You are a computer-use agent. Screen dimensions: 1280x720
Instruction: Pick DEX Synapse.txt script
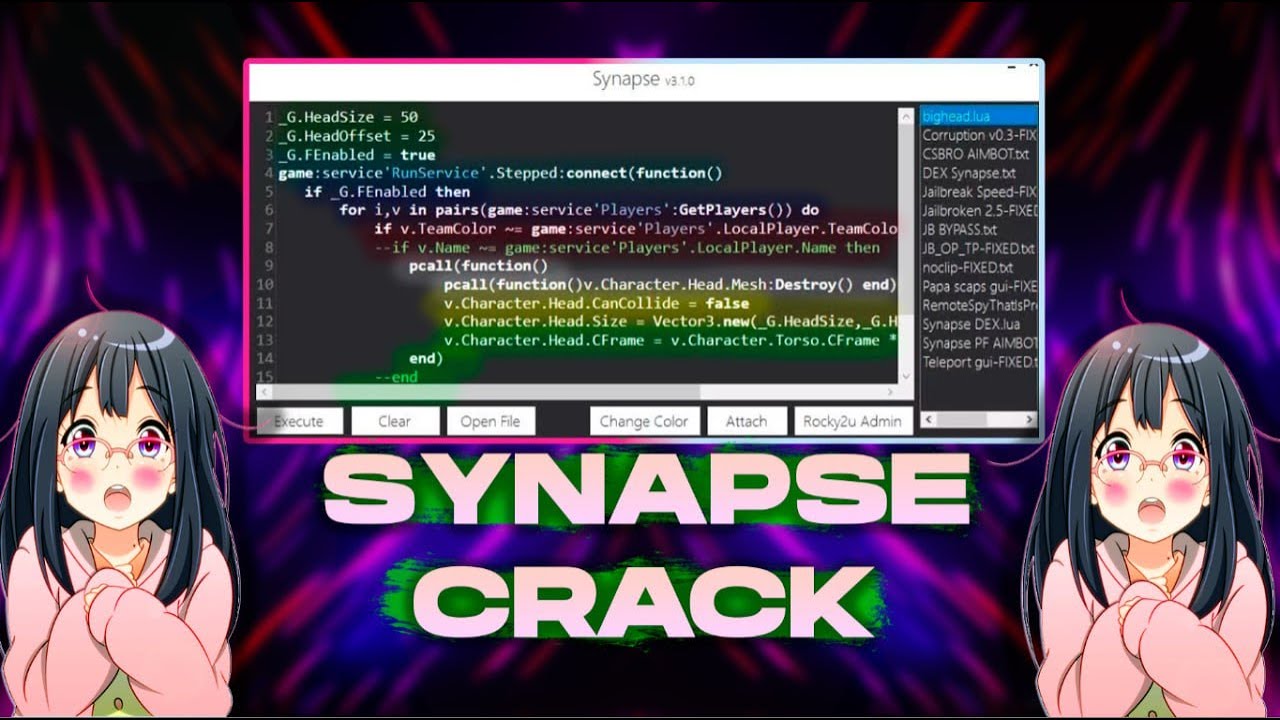pyautogui.click(x=979, y=173)
